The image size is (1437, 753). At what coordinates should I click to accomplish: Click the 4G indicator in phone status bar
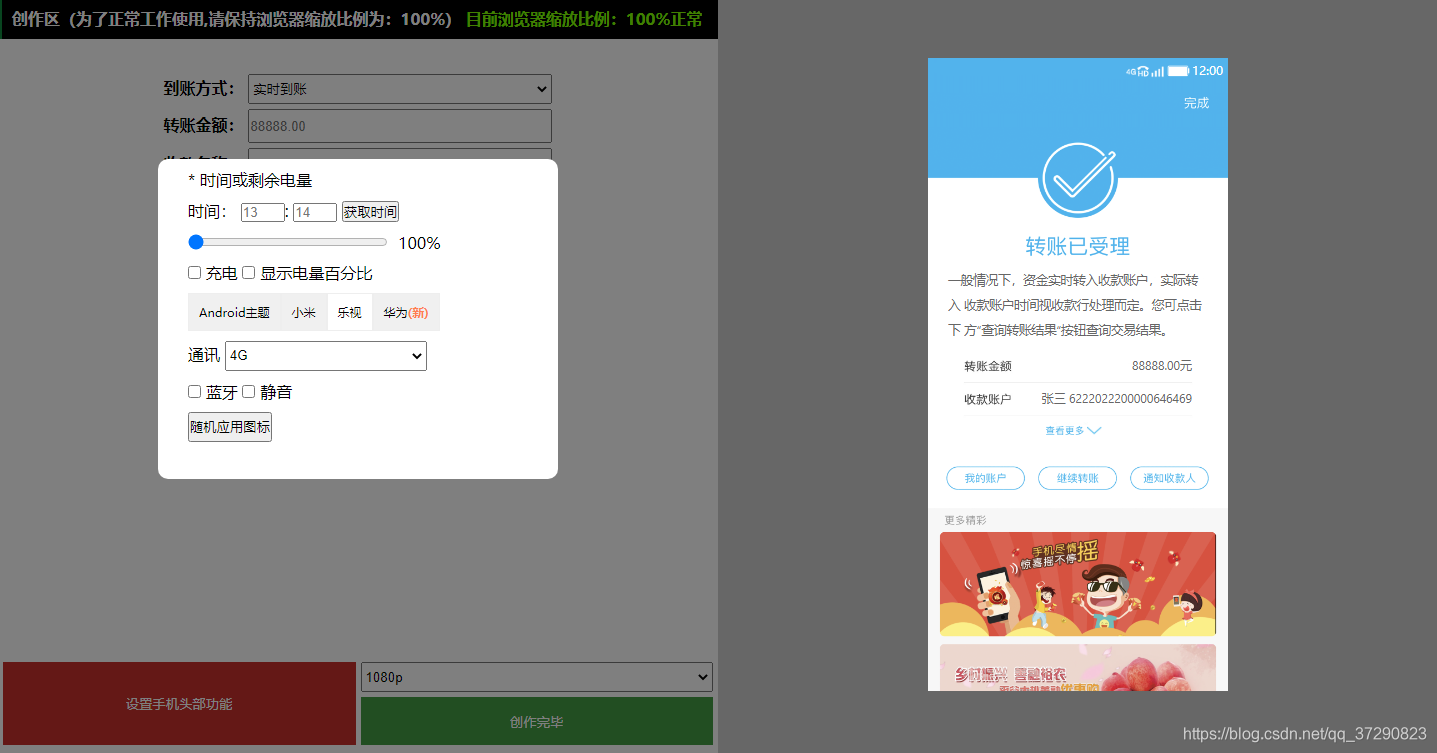tap(1131, 72)
